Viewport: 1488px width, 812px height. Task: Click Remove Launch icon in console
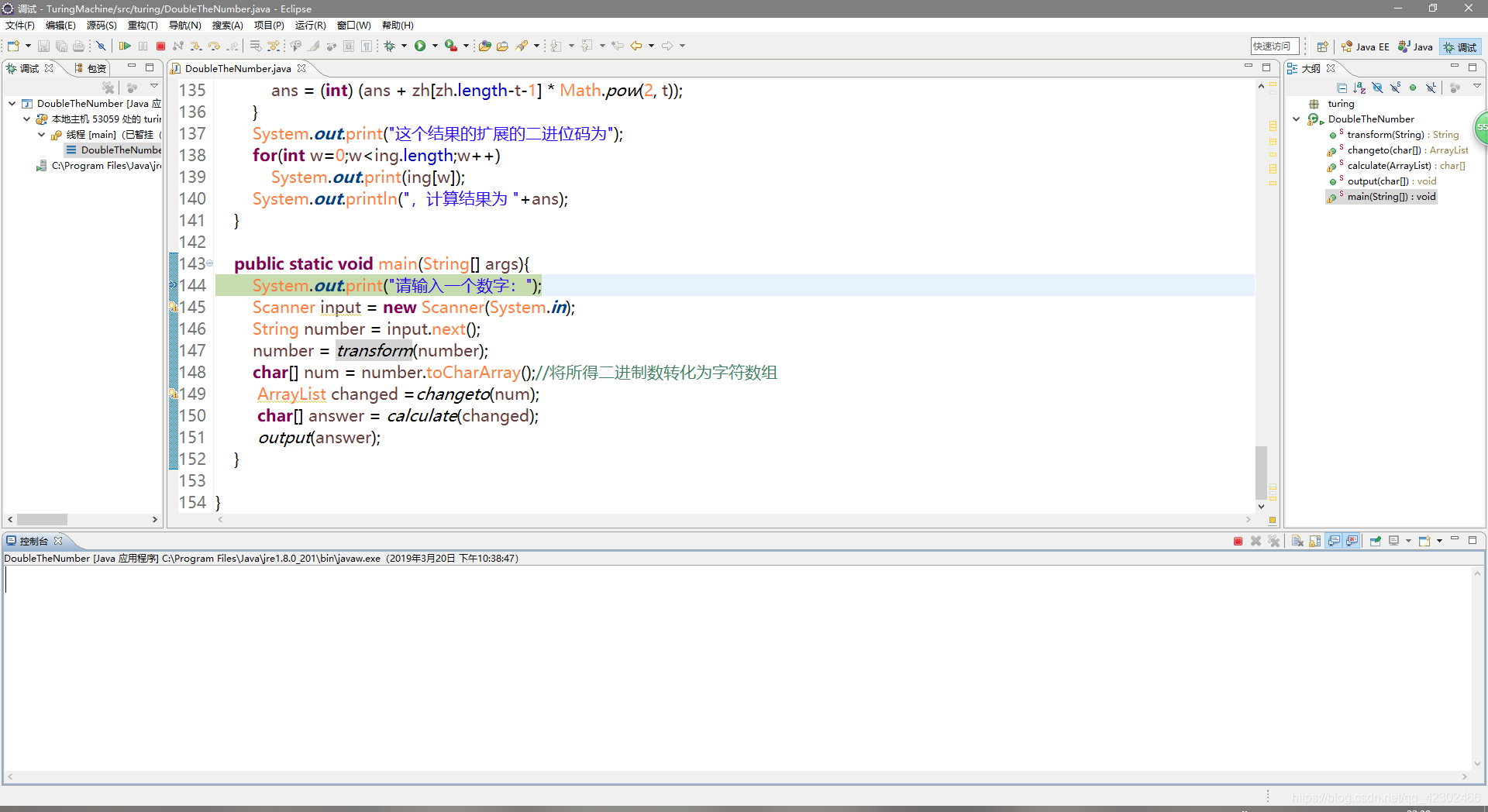pos(1255,541)
